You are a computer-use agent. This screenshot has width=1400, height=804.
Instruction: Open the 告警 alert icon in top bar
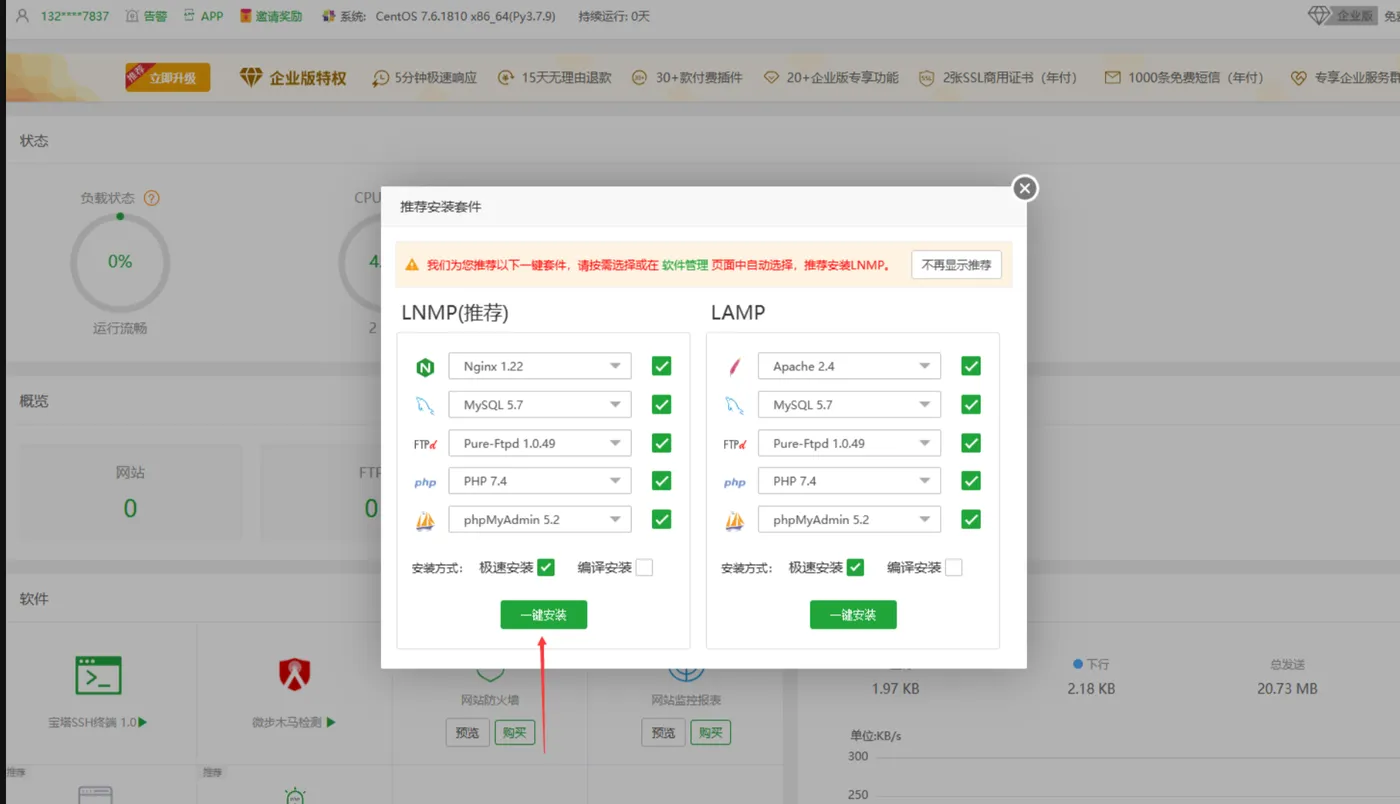133,16
